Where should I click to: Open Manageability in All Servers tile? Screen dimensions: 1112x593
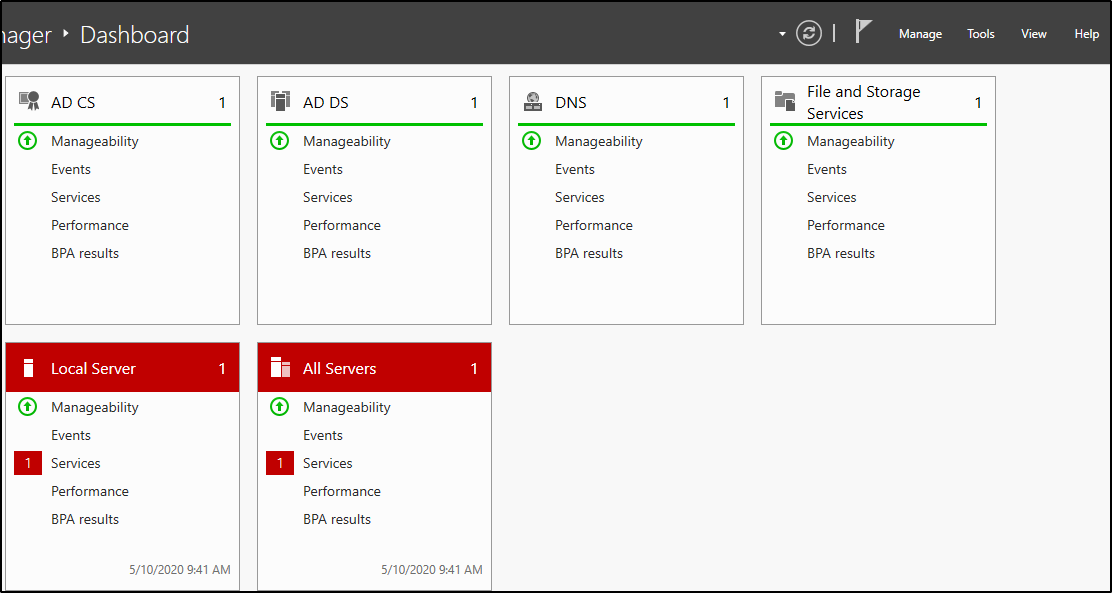pos(347,407)
